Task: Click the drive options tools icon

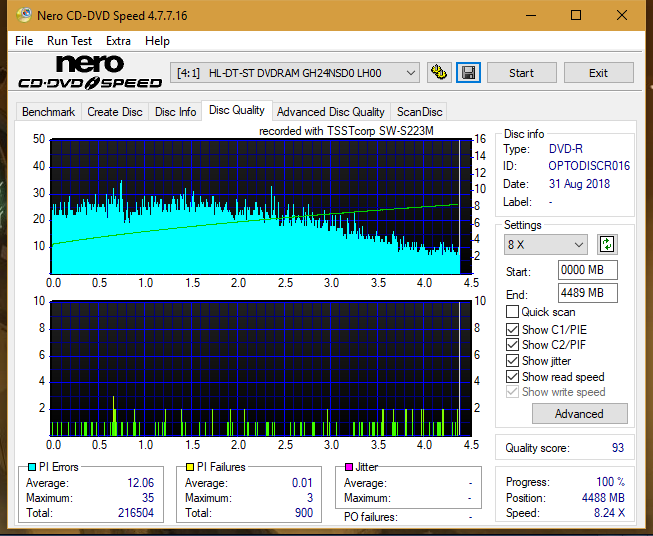Action: click(x=439, y=73)
